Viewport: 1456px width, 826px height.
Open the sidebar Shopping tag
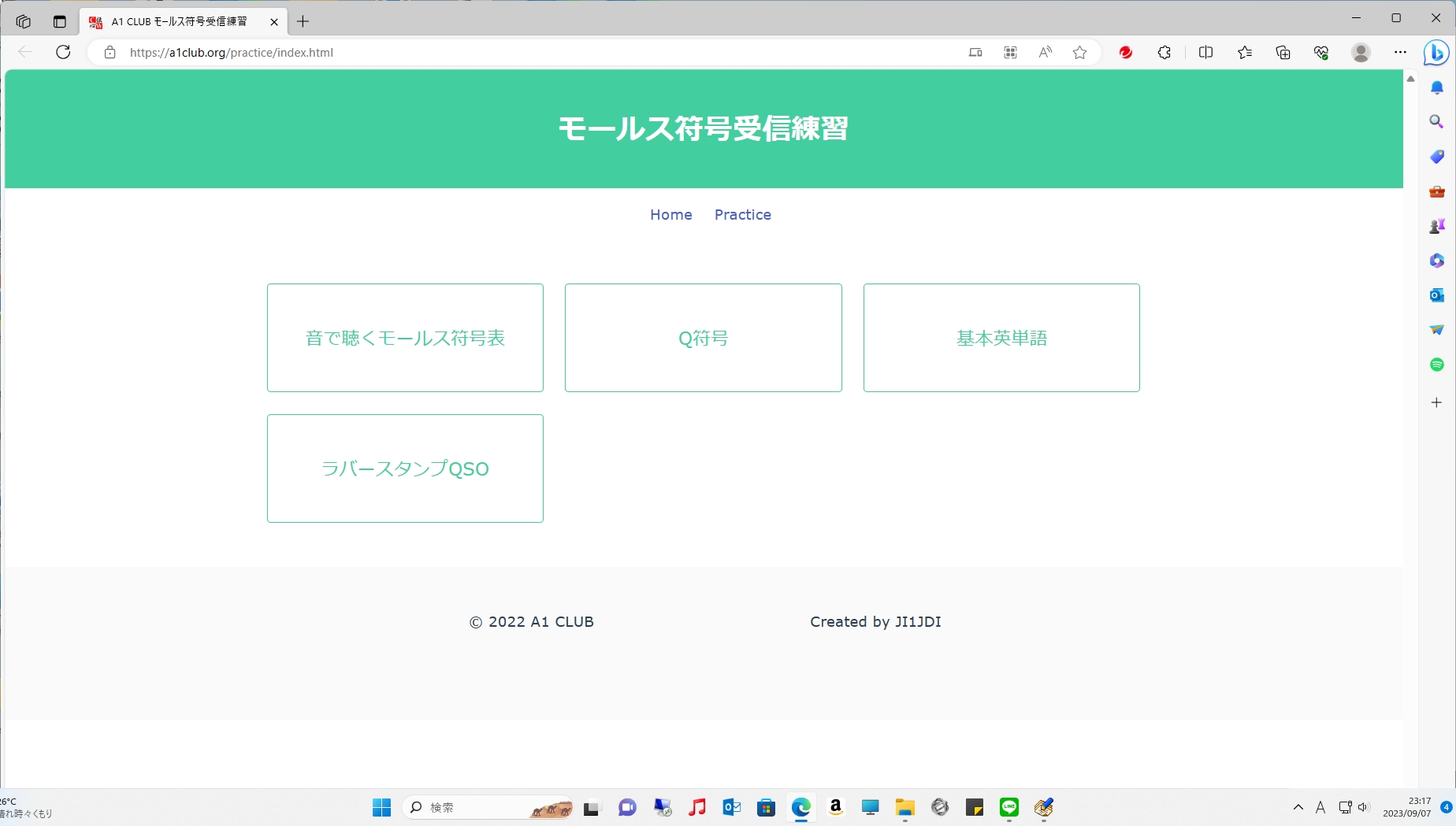[1437, 157]
